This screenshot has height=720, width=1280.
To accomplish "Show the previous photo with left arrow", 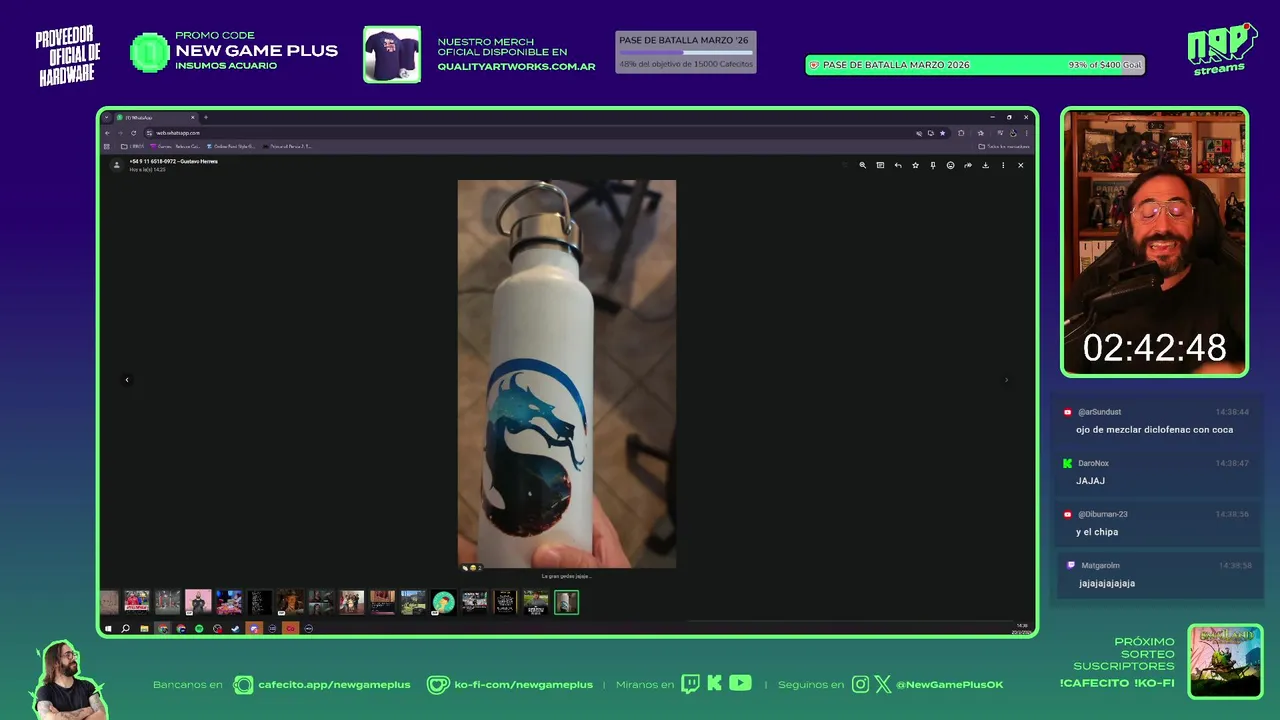I will click(x=127, y=380).
